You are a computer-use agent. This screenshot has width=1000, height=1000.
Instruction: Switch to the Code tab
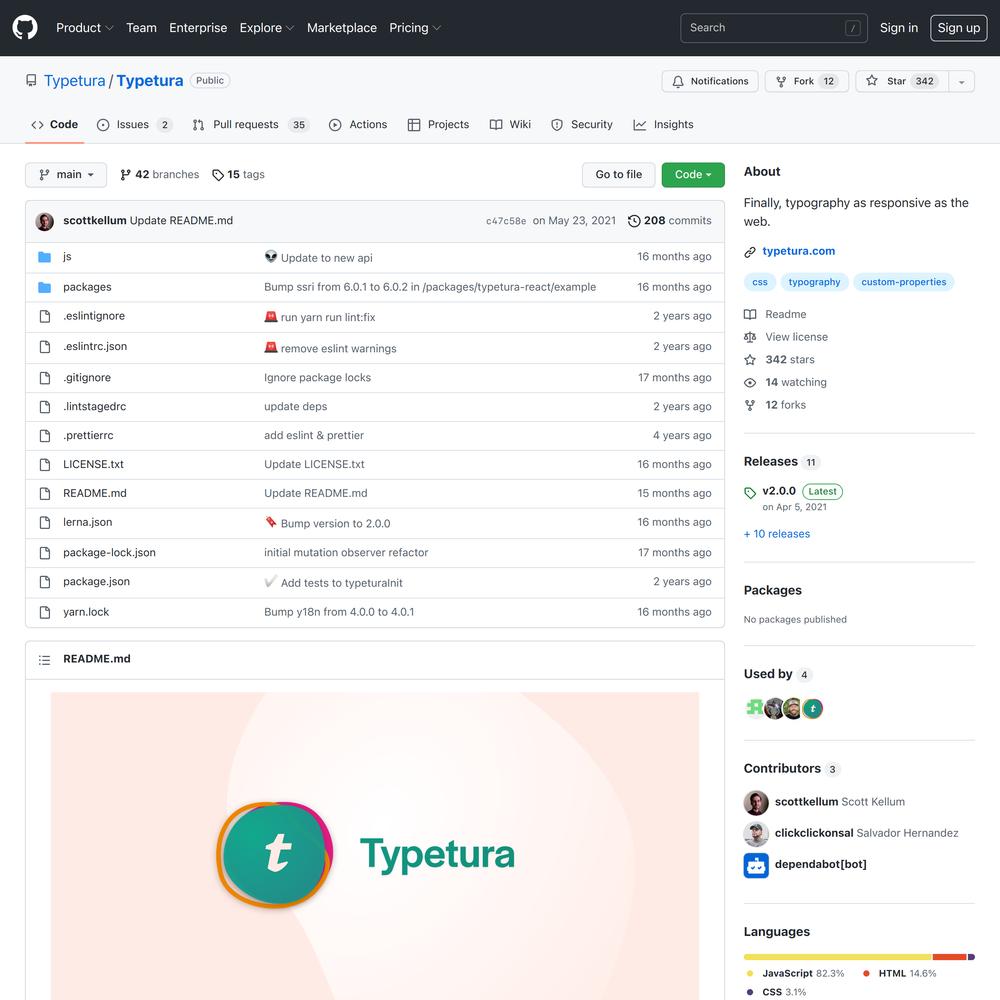point(55,125)
